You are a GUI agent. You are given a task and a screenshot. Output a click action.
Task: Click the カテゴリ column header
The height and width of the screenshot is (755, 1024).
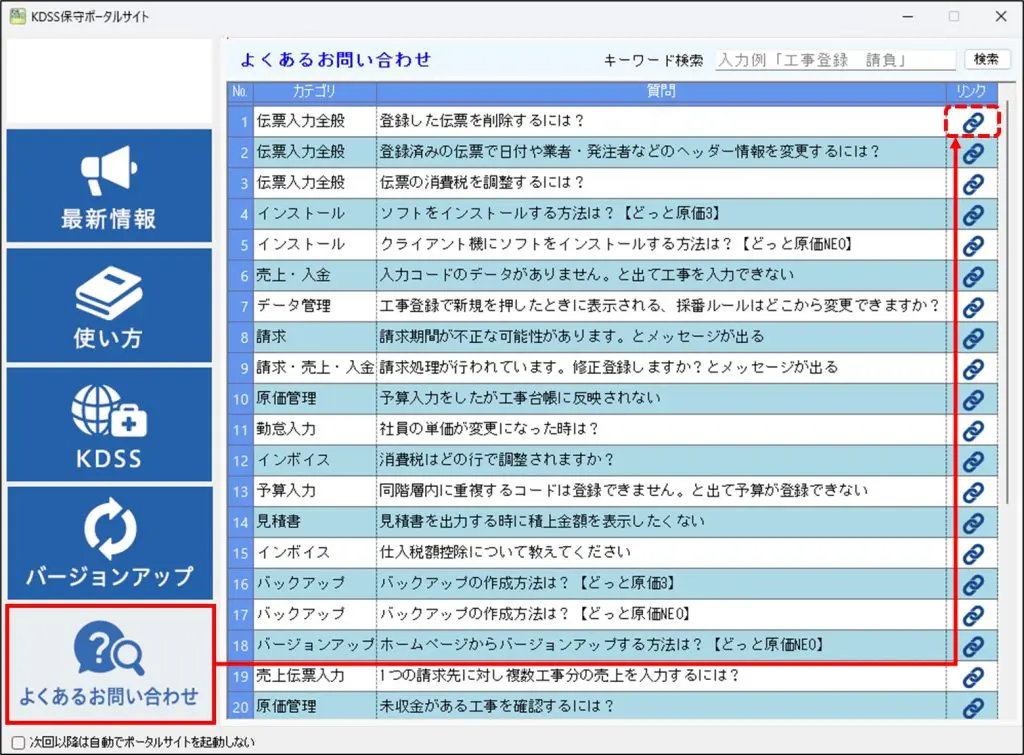[314, 92]
